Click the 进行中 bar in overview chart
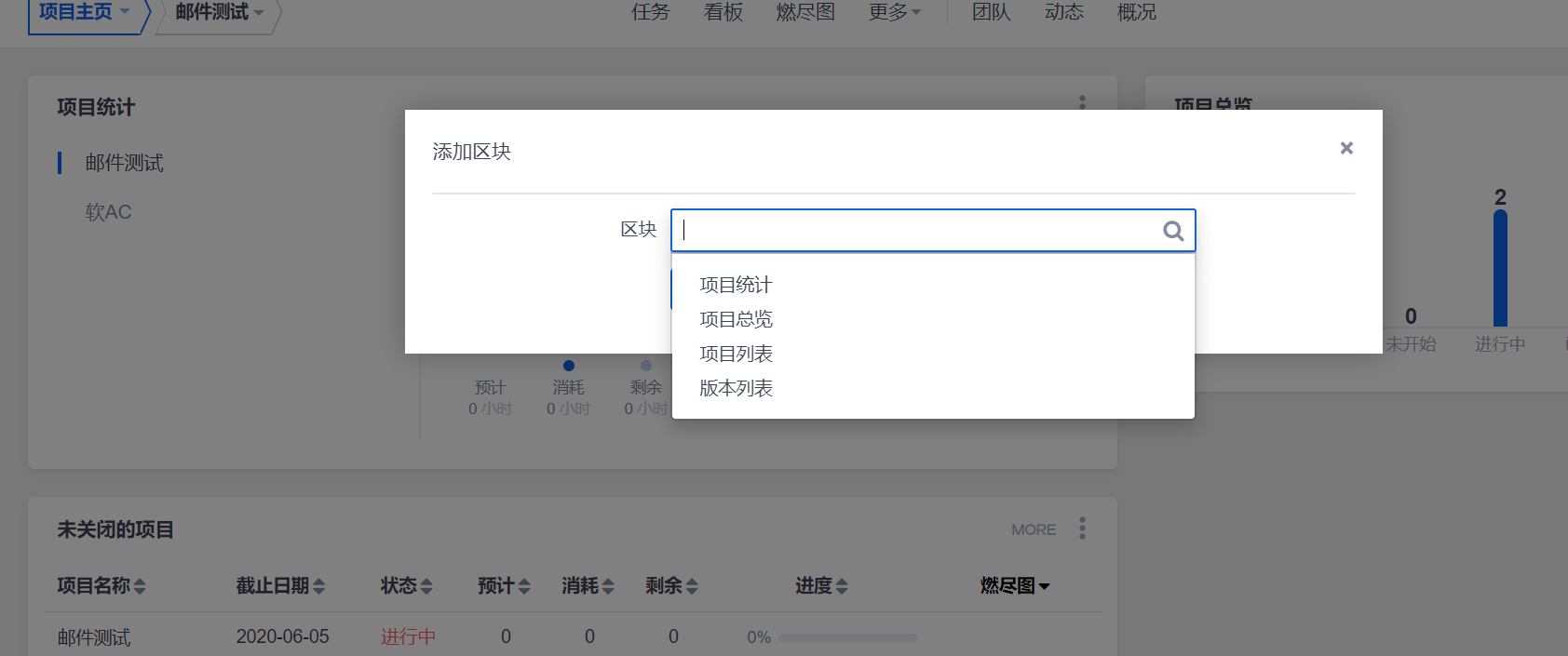This screenshot has height=656, width=1568. (1500, 268)
